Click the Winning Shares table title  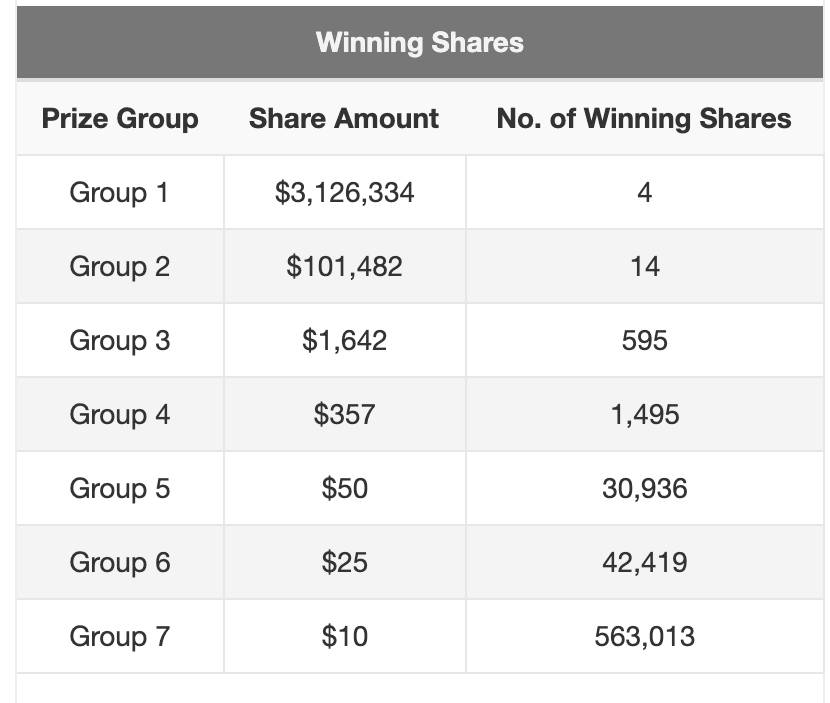click(x=419, y=42)
